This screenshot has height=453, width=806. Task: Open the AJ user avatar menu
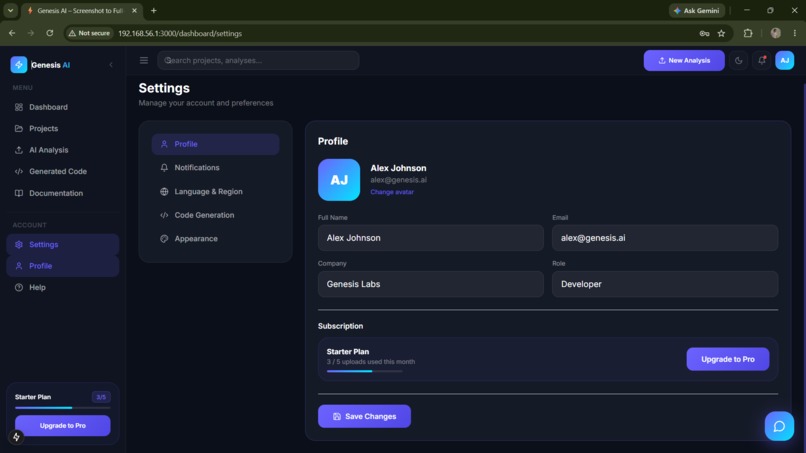784,61
